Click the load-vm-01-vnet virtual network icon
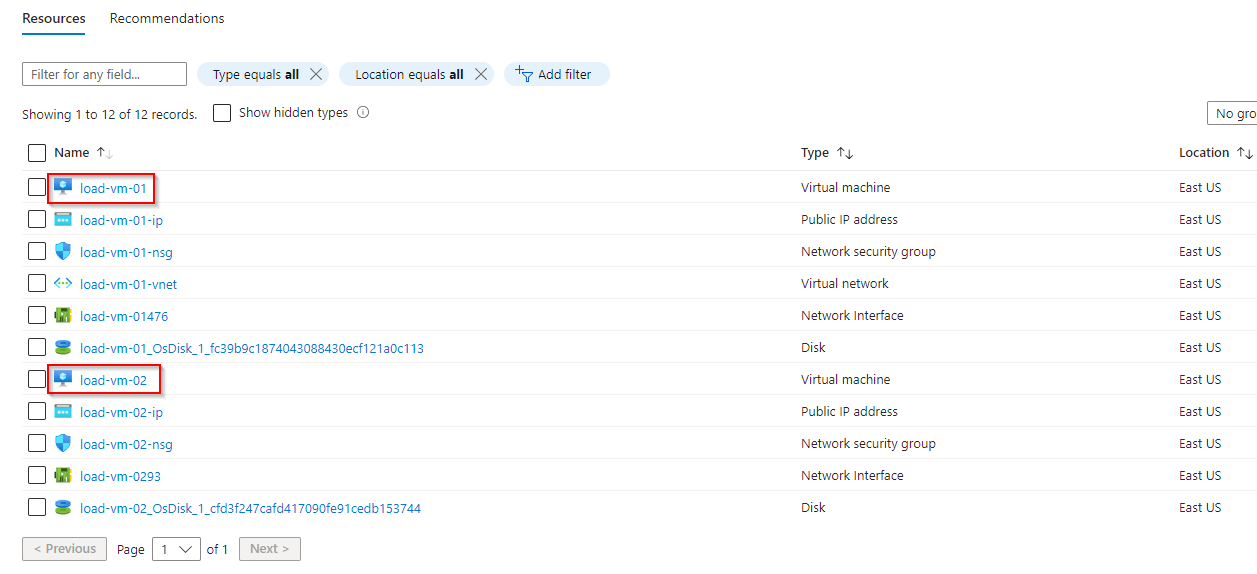The width and height of the screenshot is (1257, 574). point(63,283)
